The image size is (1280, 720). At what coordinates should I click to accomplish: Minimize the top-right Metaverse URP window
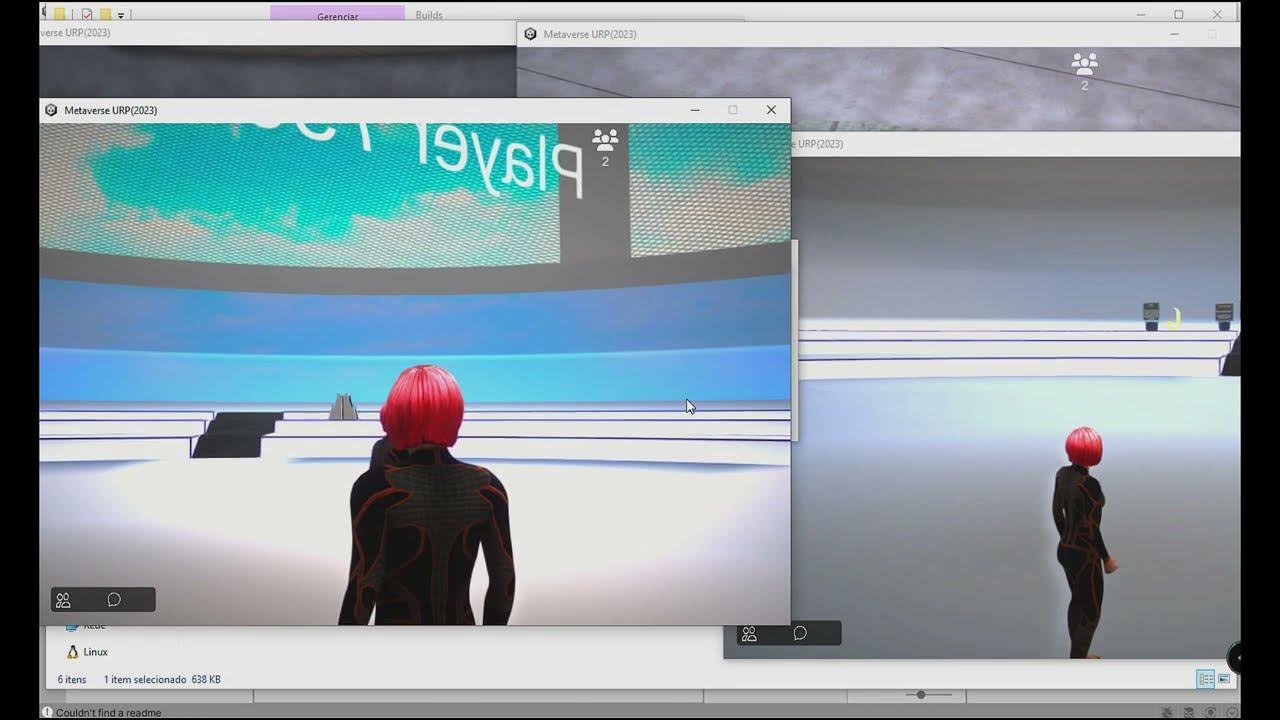point(1174,34)
